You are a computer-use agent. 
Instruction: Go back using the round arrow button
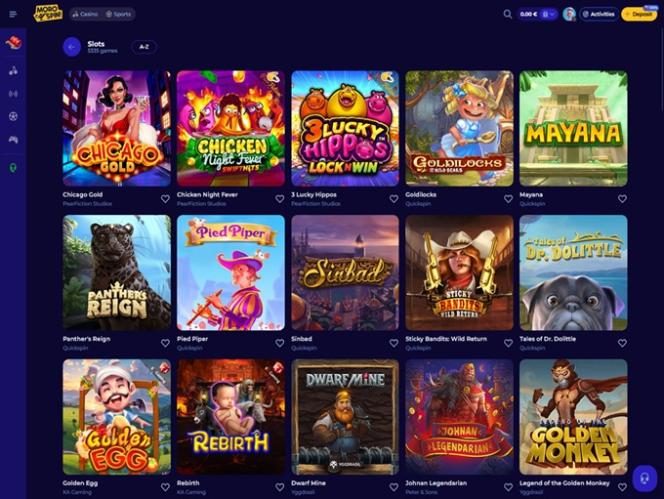pyautogui.click(x=72, y=47)
